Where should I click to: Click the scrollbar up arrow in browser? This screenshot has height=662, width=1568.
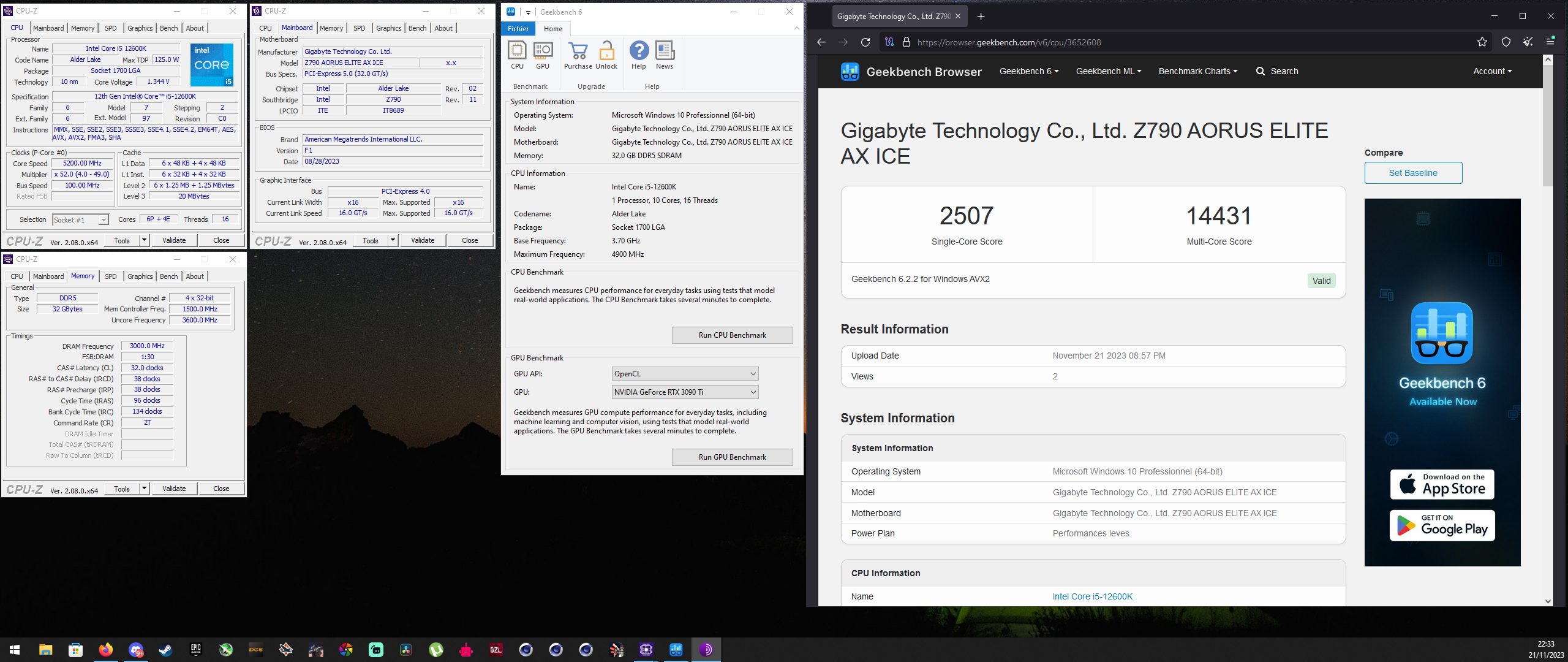[x=1548, y=59]
